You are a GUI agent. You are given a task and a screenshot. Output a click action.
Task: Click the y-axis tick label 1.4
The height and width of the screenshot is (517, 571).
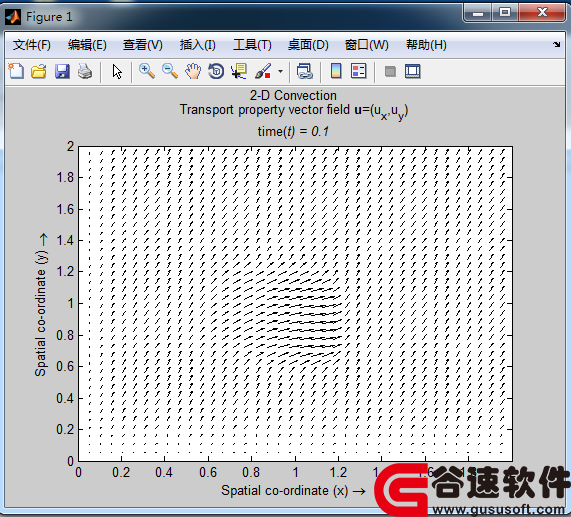pyautogui.click(x=65, y=241)
